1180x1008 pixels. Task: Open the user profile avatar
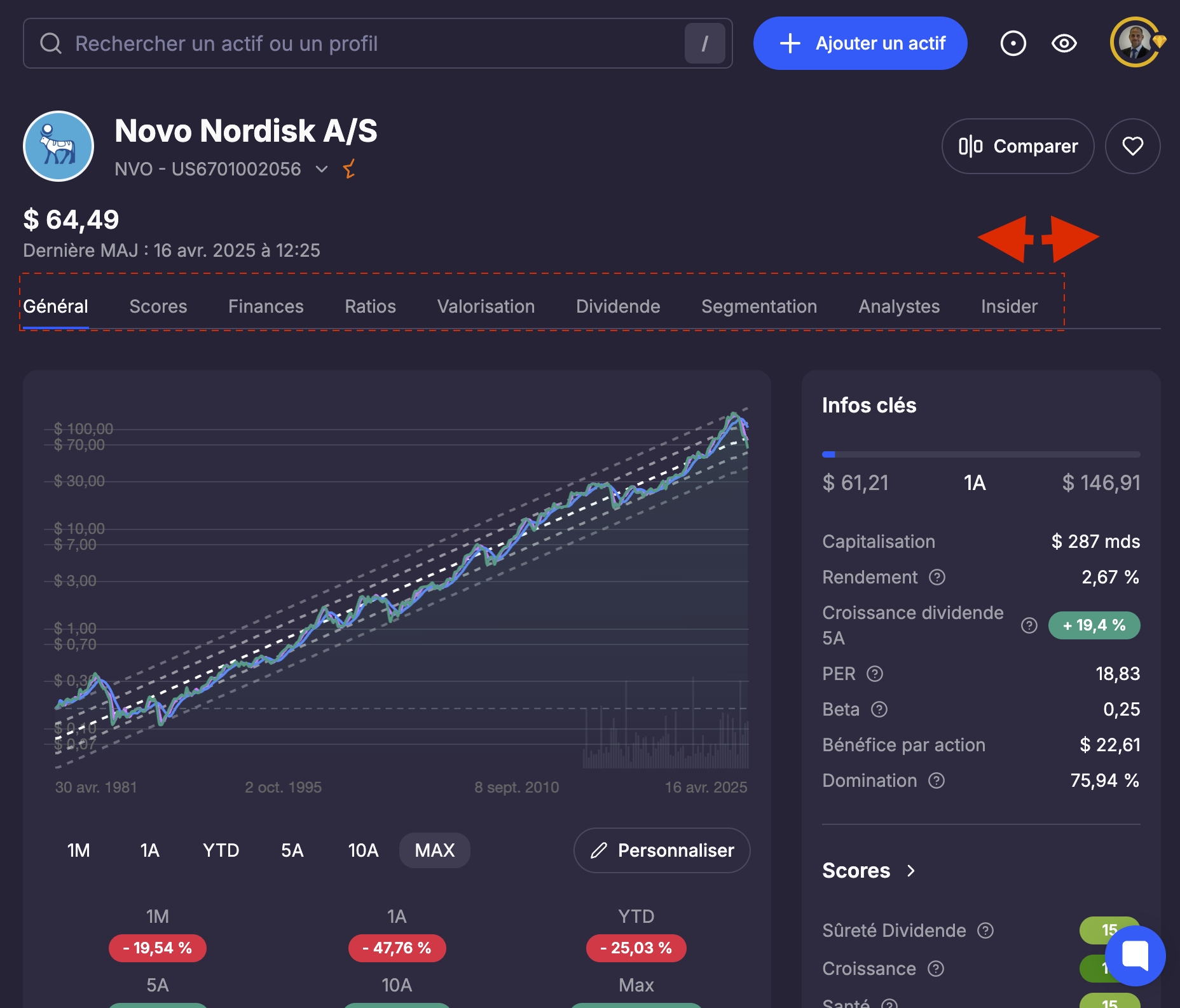point(1135,43)
